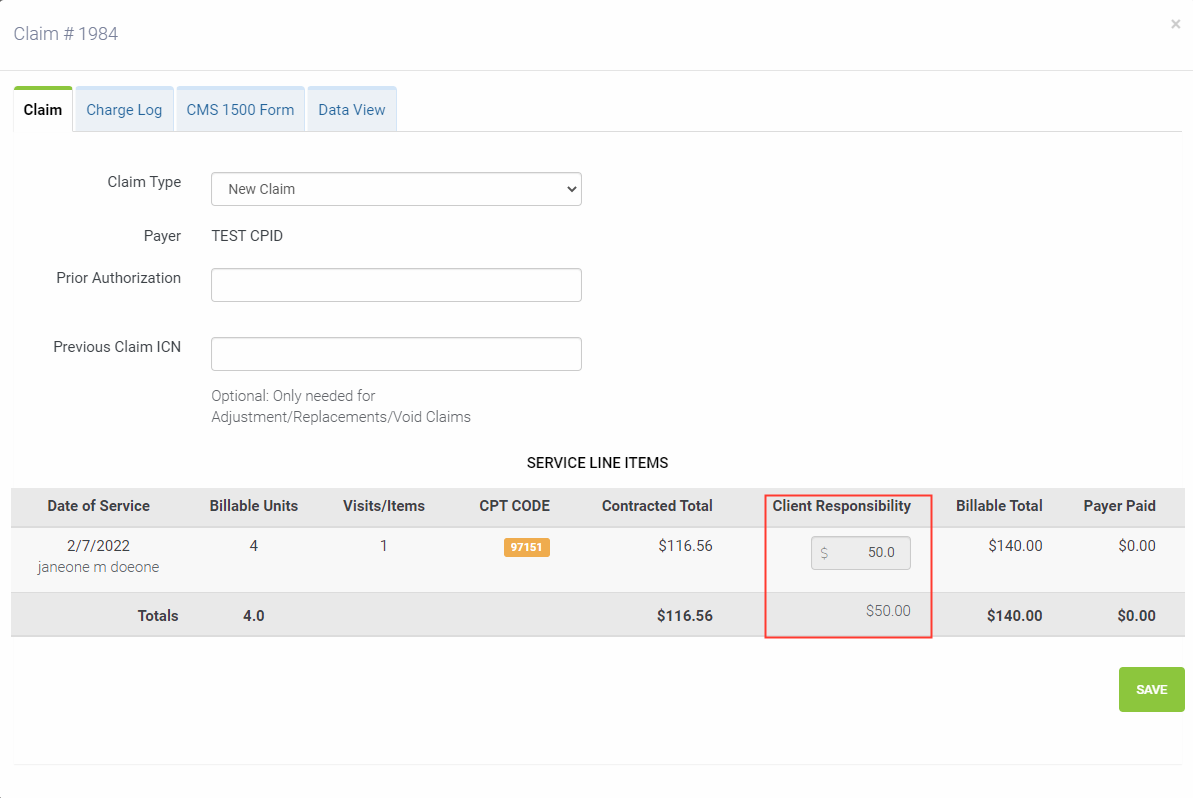Image resolution: width=1193 pixels, height=798 pixels.
Task: Click the billable units value 4 in service row
Action: pyautogui.click(x=253, y=545)
